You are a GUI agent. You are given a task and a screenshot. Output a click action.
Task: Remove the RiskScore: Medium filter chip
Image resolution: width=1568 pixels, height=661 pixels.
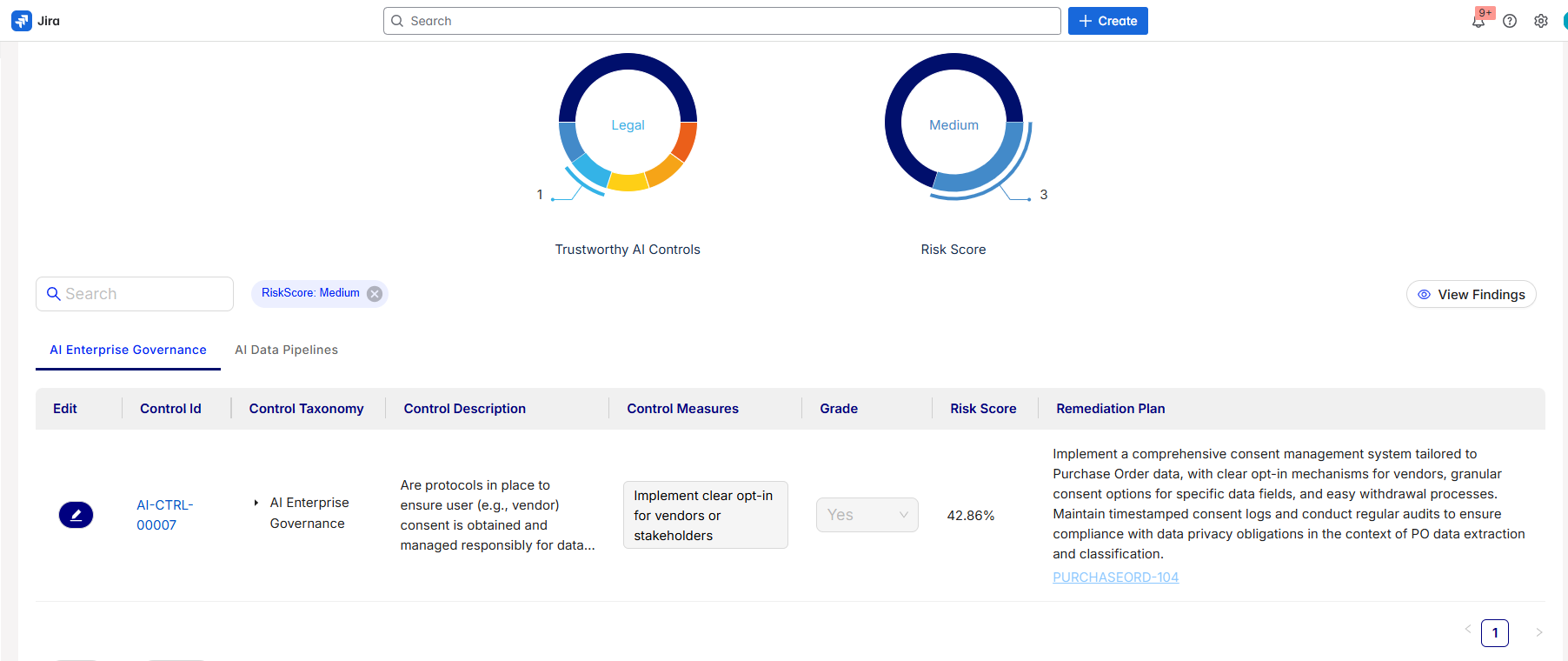click(x=375, y=294)
